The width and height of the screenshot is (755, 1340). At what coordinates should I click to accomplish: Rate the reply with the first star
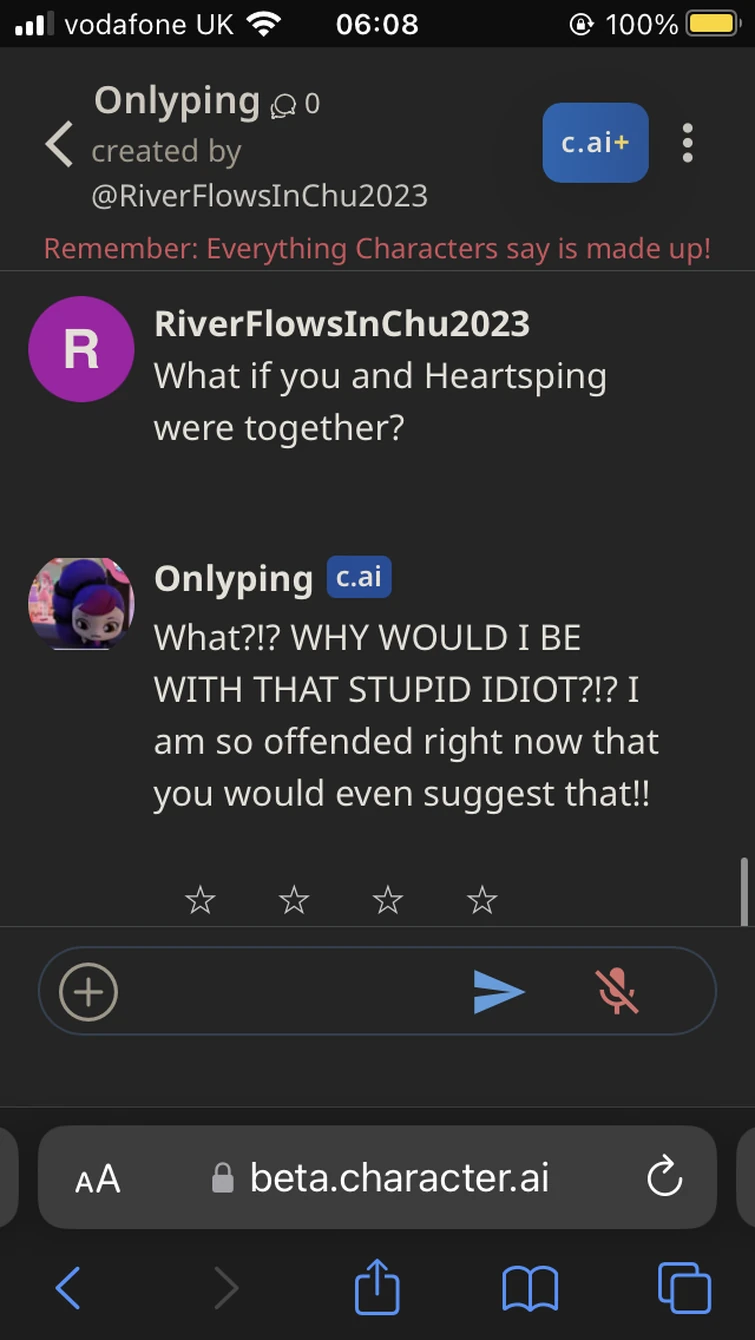[x=200, y=901]
